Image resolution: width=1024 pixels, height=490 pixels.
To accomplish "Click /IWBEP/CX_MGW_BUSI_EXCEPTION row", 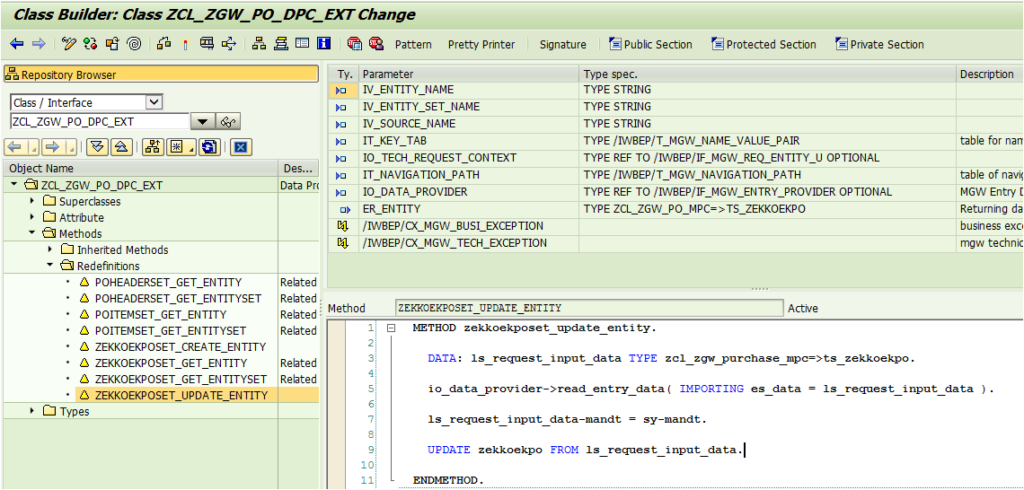I will point(675,226).
